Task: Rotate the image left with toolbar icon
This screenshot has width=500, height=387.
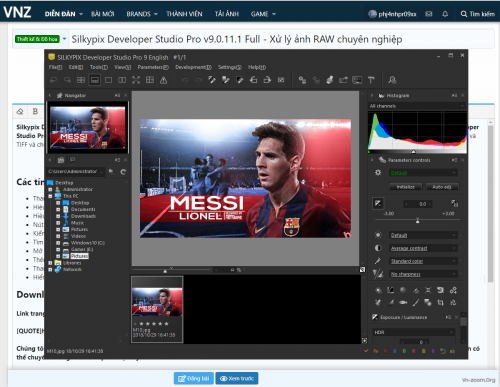Action: (x=253, y=80)
